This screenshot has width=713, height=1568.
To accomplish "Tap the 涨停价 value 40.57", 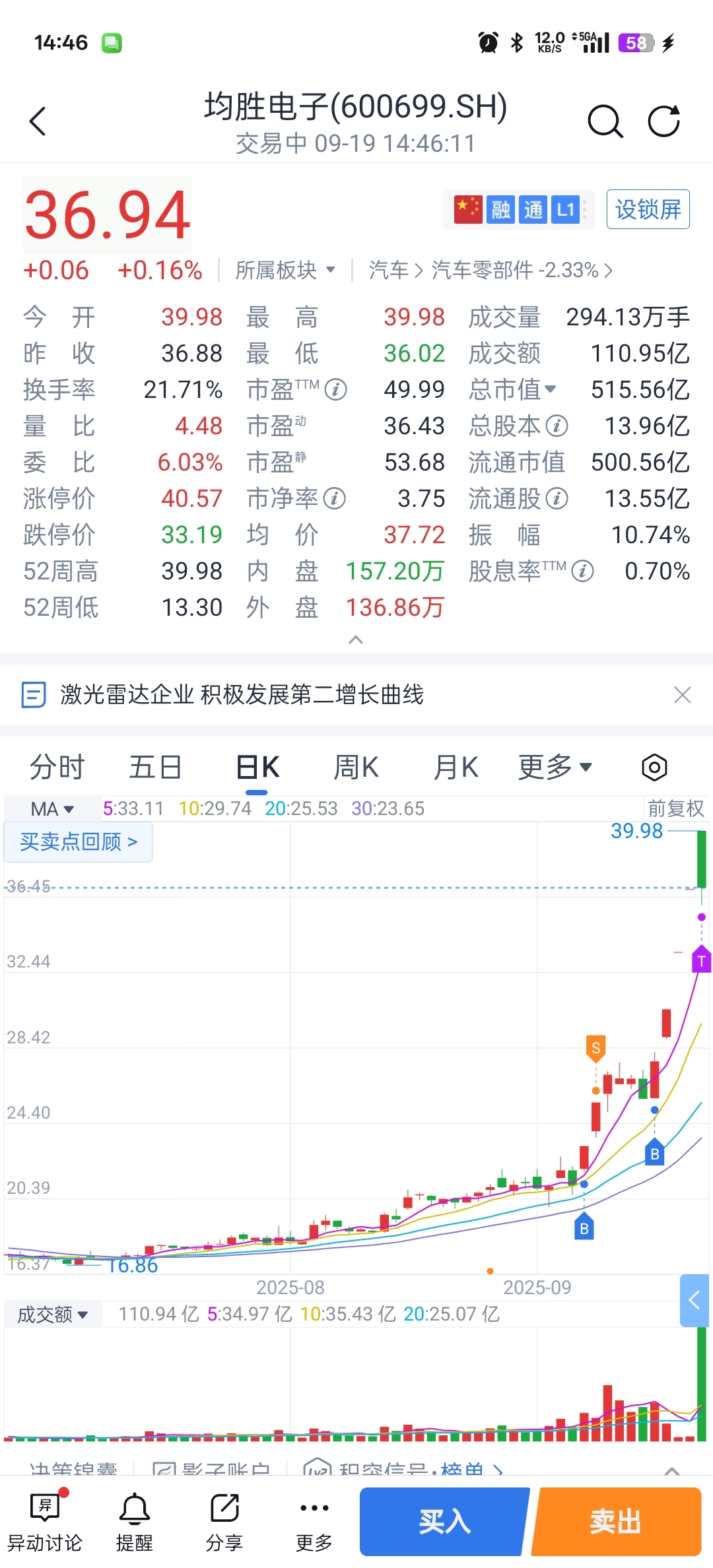I will tap(192, 498).
